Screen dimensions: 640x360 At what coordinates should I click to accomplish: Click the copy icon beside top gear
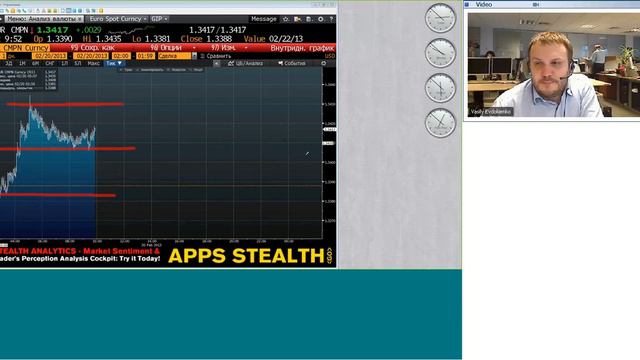click(x=309, y=19)
